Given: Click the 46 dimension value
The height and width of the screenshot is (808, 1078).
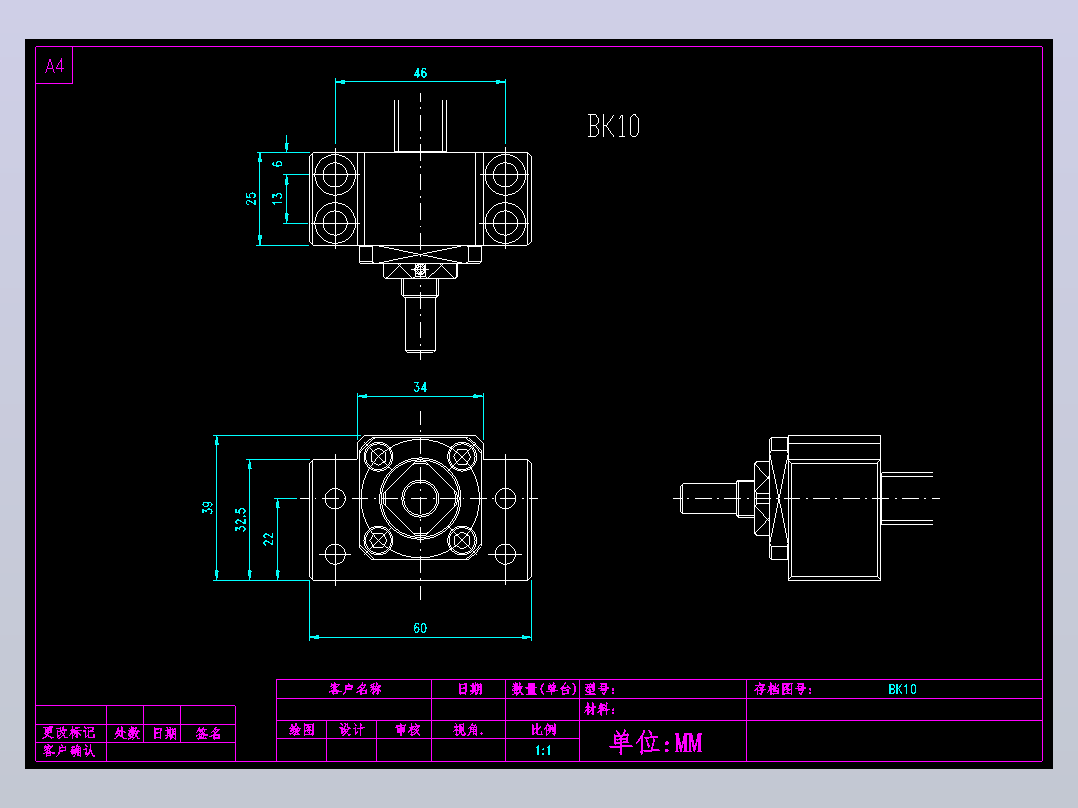Looking at the screenshot, I should [420, 73].
